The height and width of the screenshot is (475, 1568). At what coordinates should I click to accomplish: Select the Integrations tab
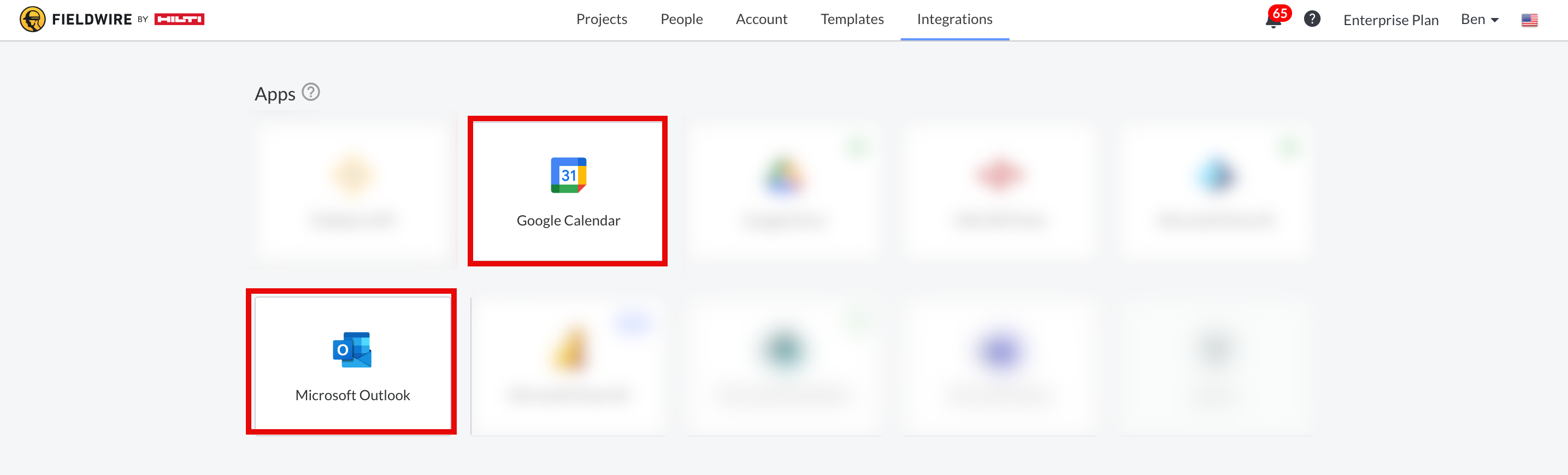[x=954, y=20]
